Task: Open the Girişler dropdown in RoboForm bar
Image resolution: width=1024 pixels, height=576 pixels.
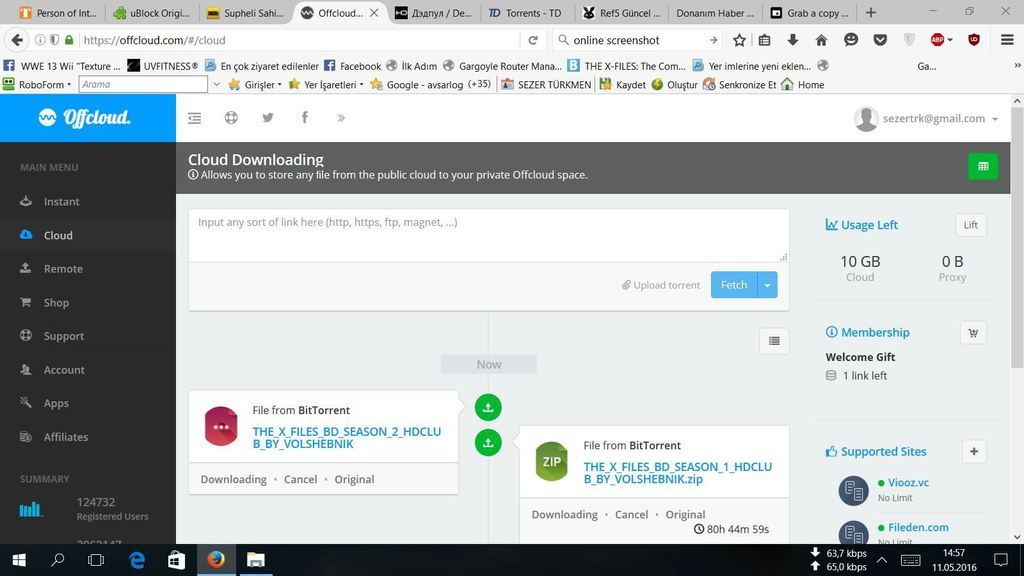Action: pos(255,85)
